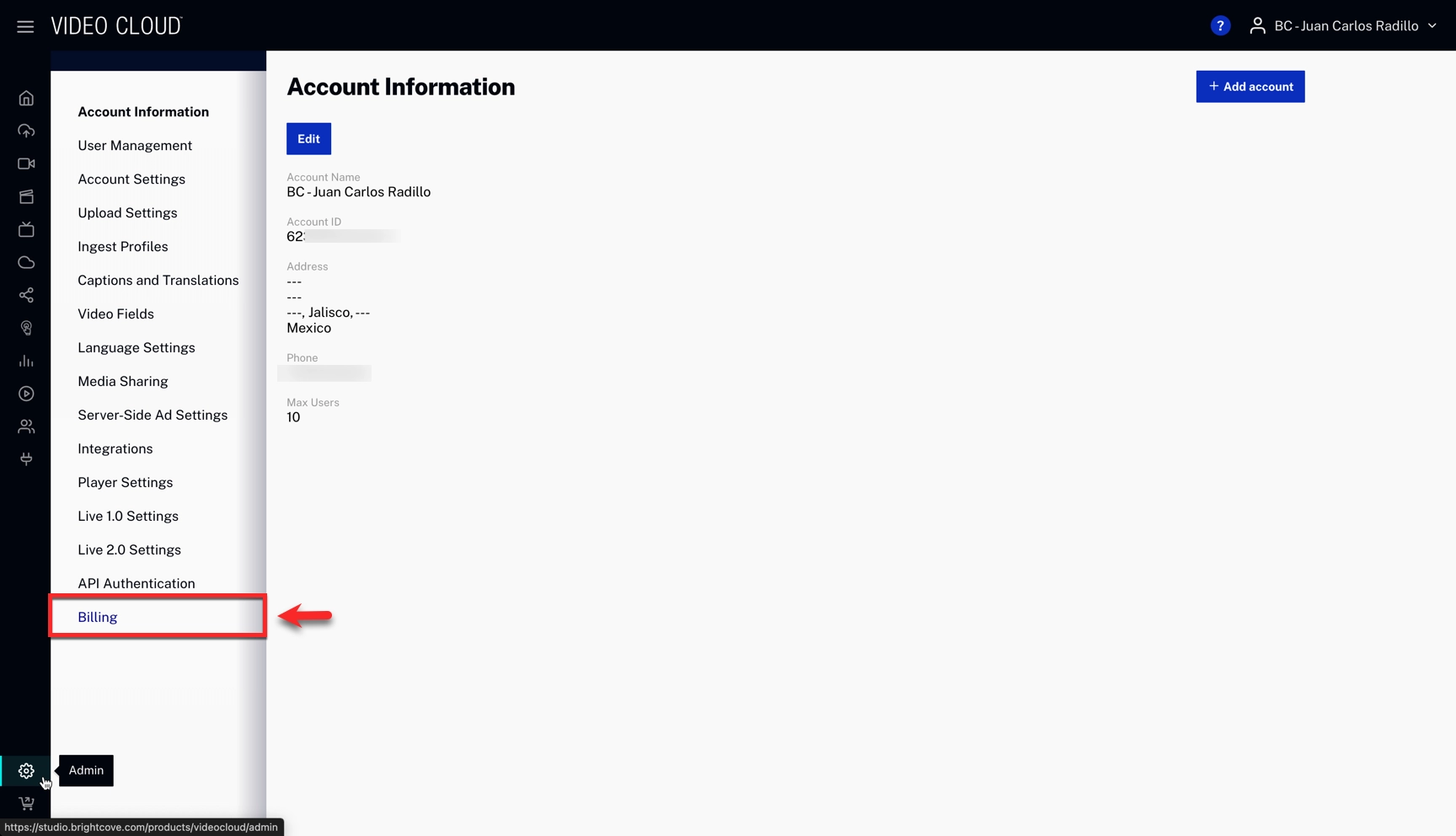Click the blue help question mark

tap(1219, 26)
